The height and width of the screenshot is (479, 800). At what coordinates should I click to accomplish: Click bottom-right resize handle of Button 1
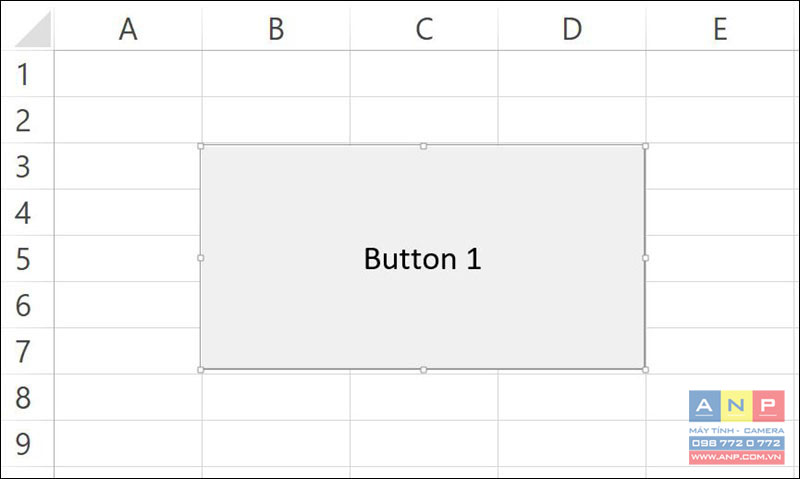tap(645, 370)
